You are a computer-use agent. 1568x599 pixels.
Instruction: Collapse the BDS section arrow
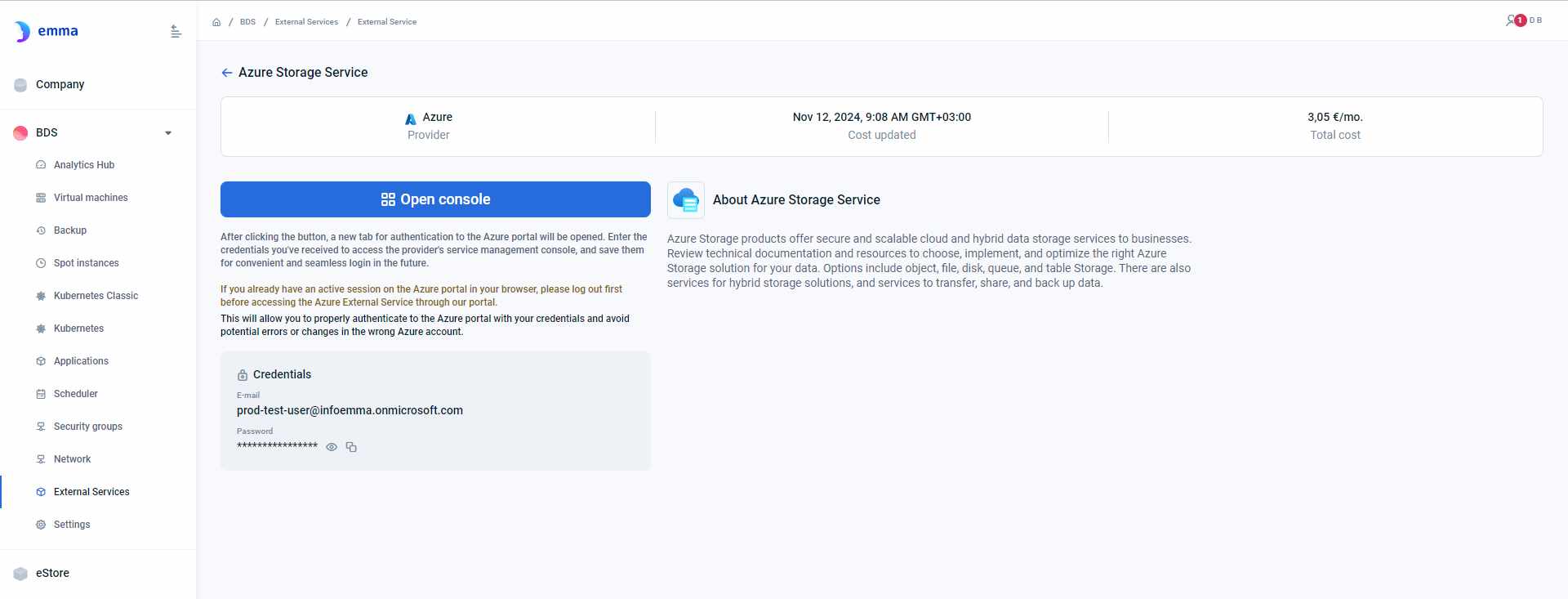(x=168, y=133)
